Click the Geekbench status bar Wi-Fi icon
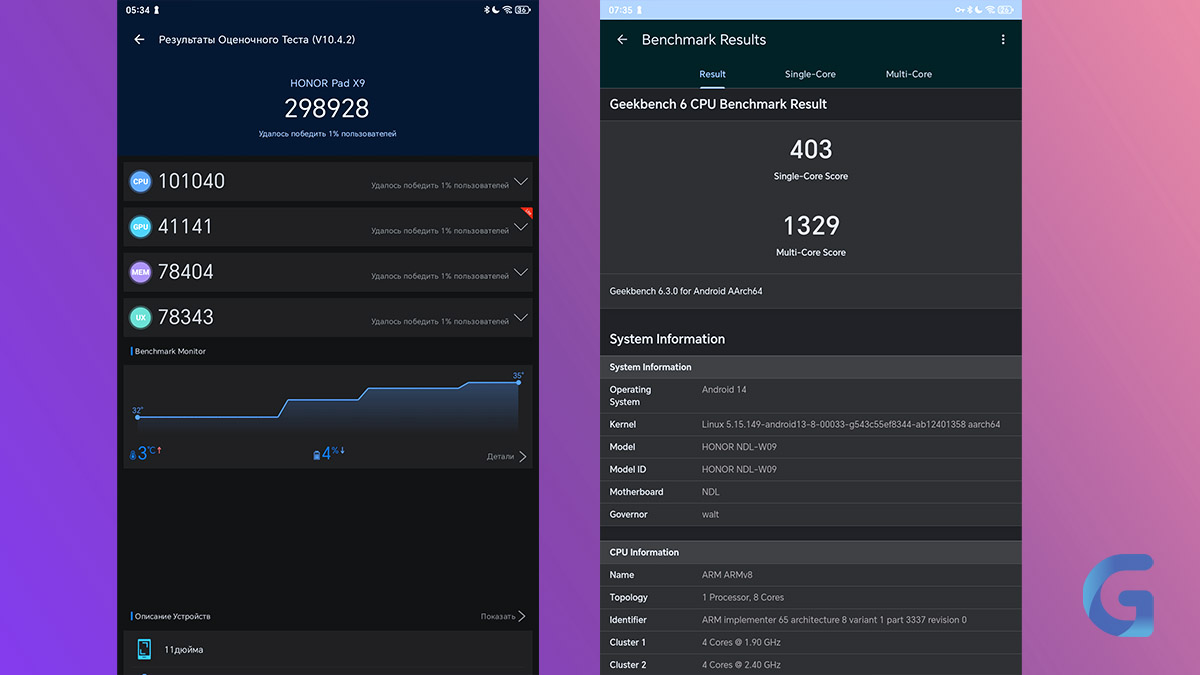This screenshot has width=1200, height=675. point(990,9)
